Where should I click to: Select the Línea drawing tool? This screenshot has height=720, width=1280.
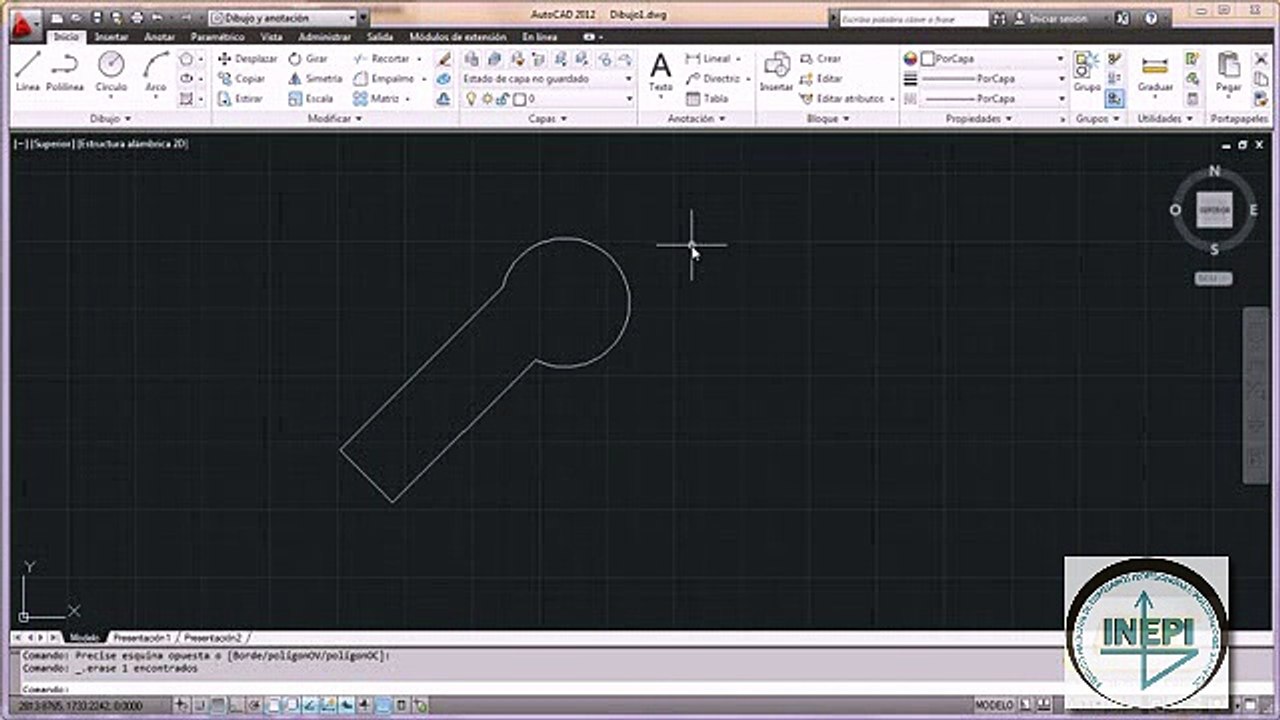[27, 72]
